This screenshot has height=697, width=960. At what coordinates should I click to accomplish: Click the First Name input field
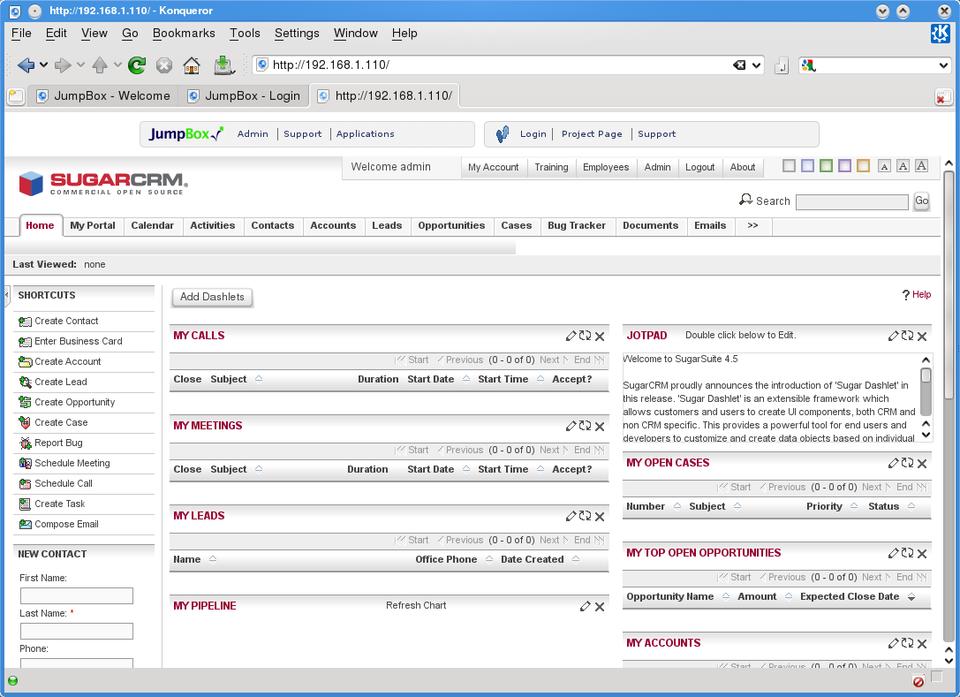(x=76, y=596)
